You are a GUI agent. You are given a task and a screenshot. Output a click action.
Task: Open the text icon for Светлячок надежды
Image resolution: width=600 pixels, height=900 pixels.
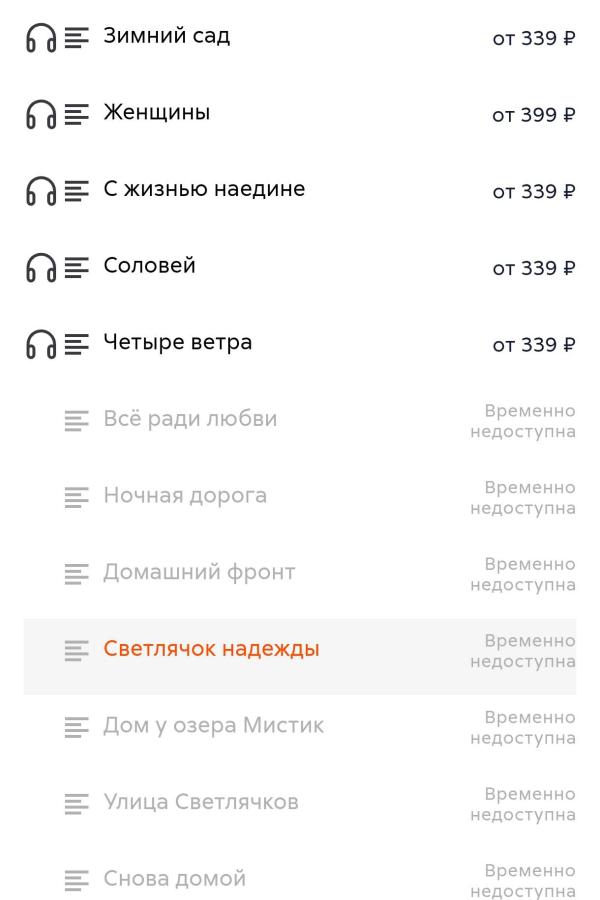[x=77, y=648]
